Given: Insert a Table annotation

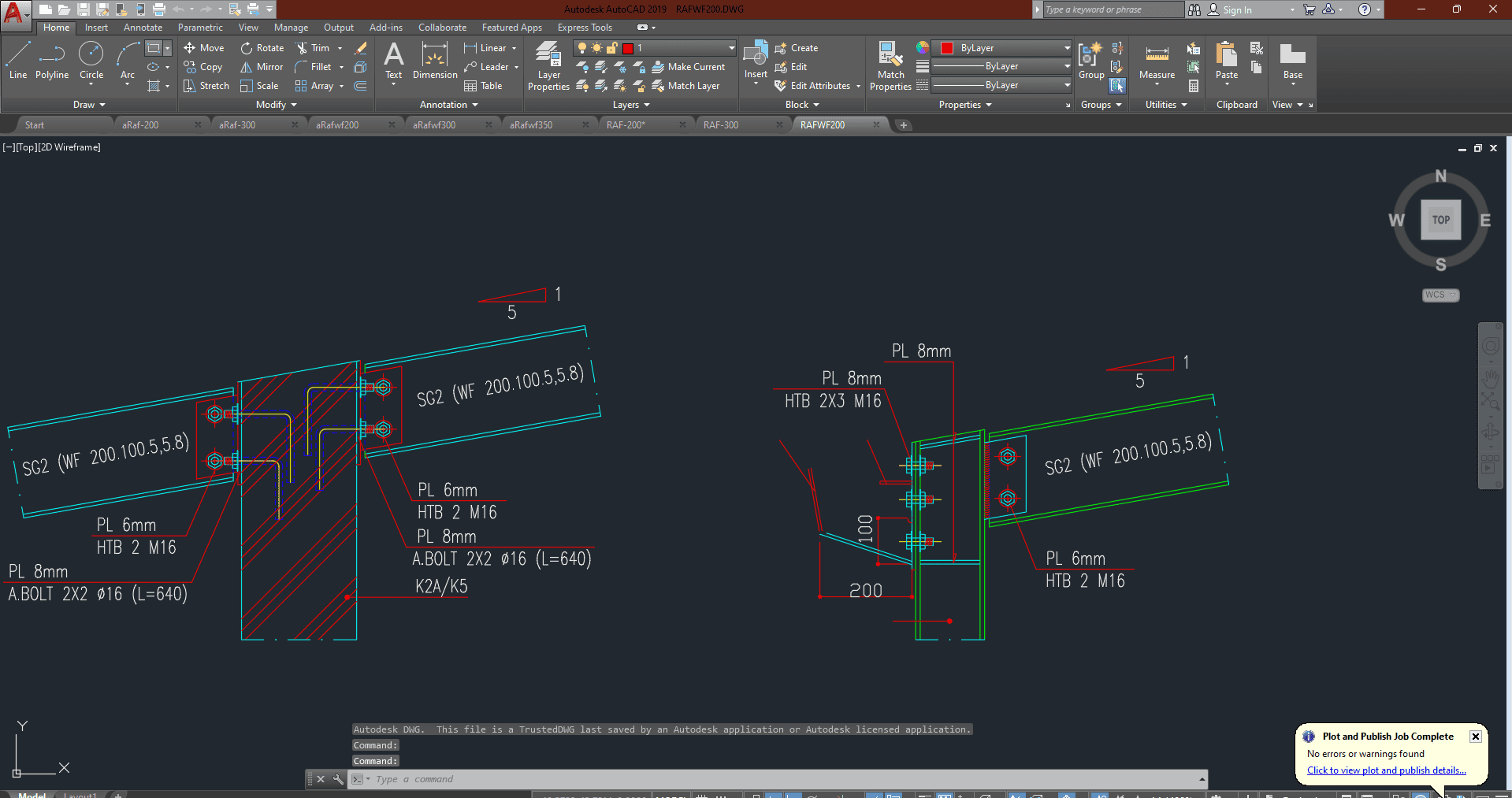Looking at the screenshot, I should click(x=483, y=86).
